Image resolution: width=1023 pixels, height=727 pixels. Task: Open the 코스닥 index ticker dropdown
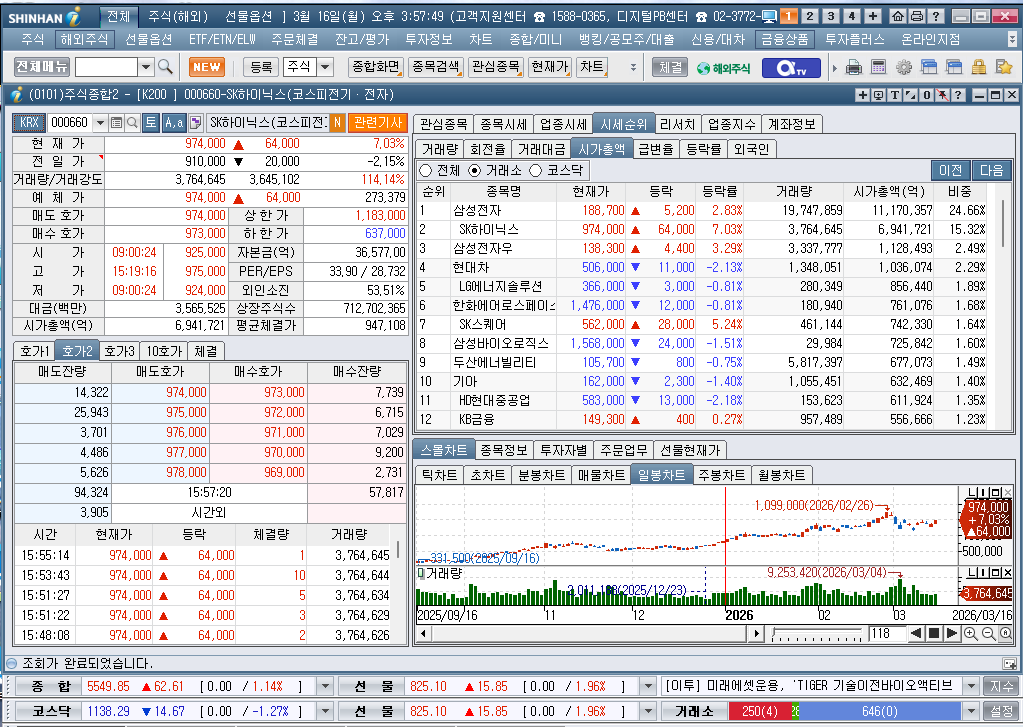coord(325,711)
